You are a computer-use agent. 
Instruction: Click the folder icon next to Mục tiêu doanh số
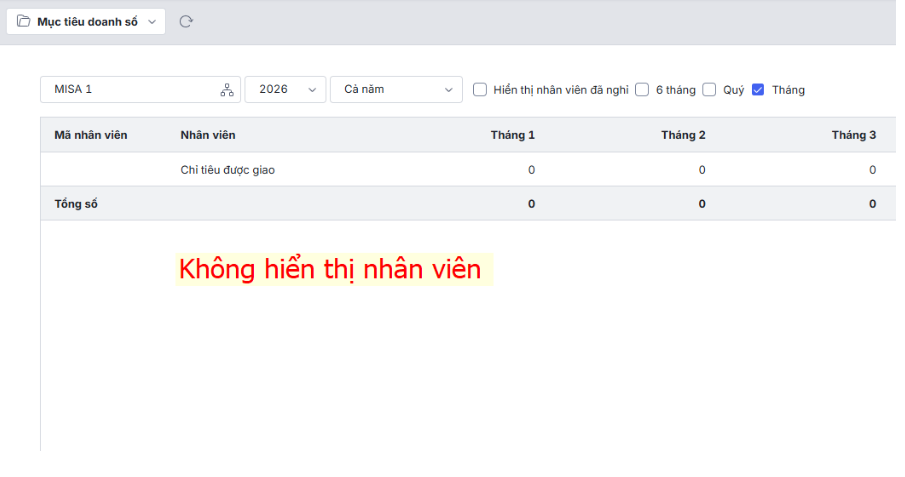pos(23,21)
